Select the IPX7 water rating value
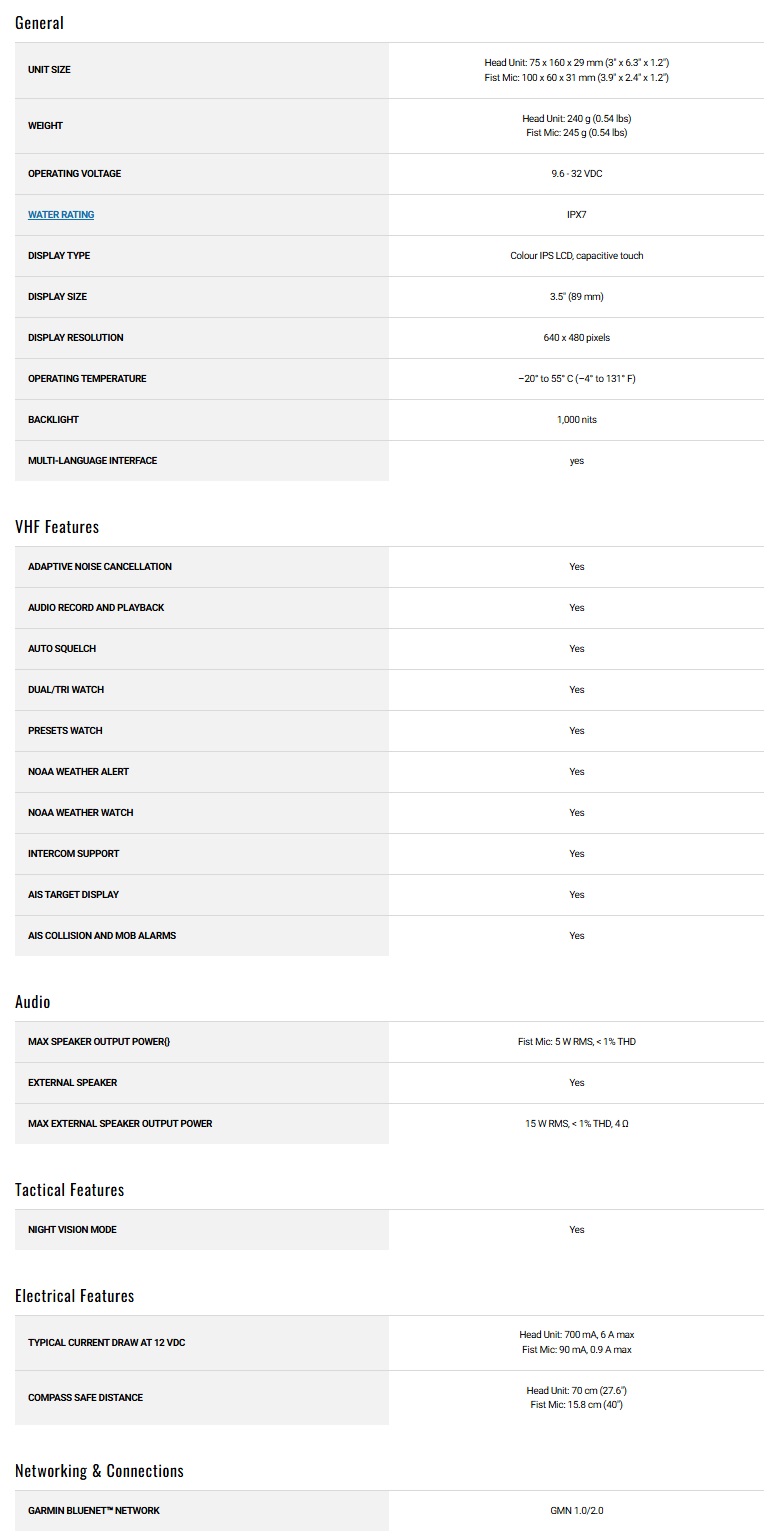The height and width of the screenshot is (1538, 782). [577, 215]
